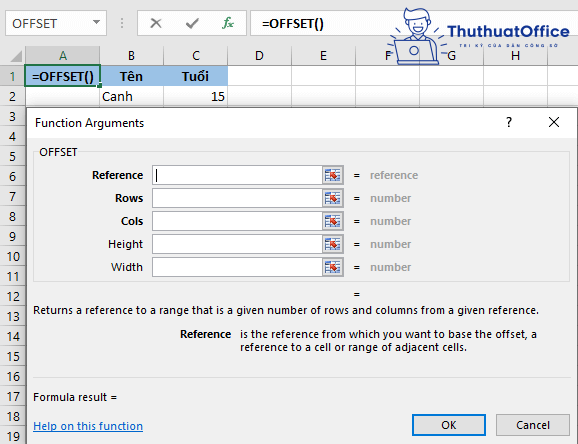Select column D header
578x444 pixels.
pos(260,56)
